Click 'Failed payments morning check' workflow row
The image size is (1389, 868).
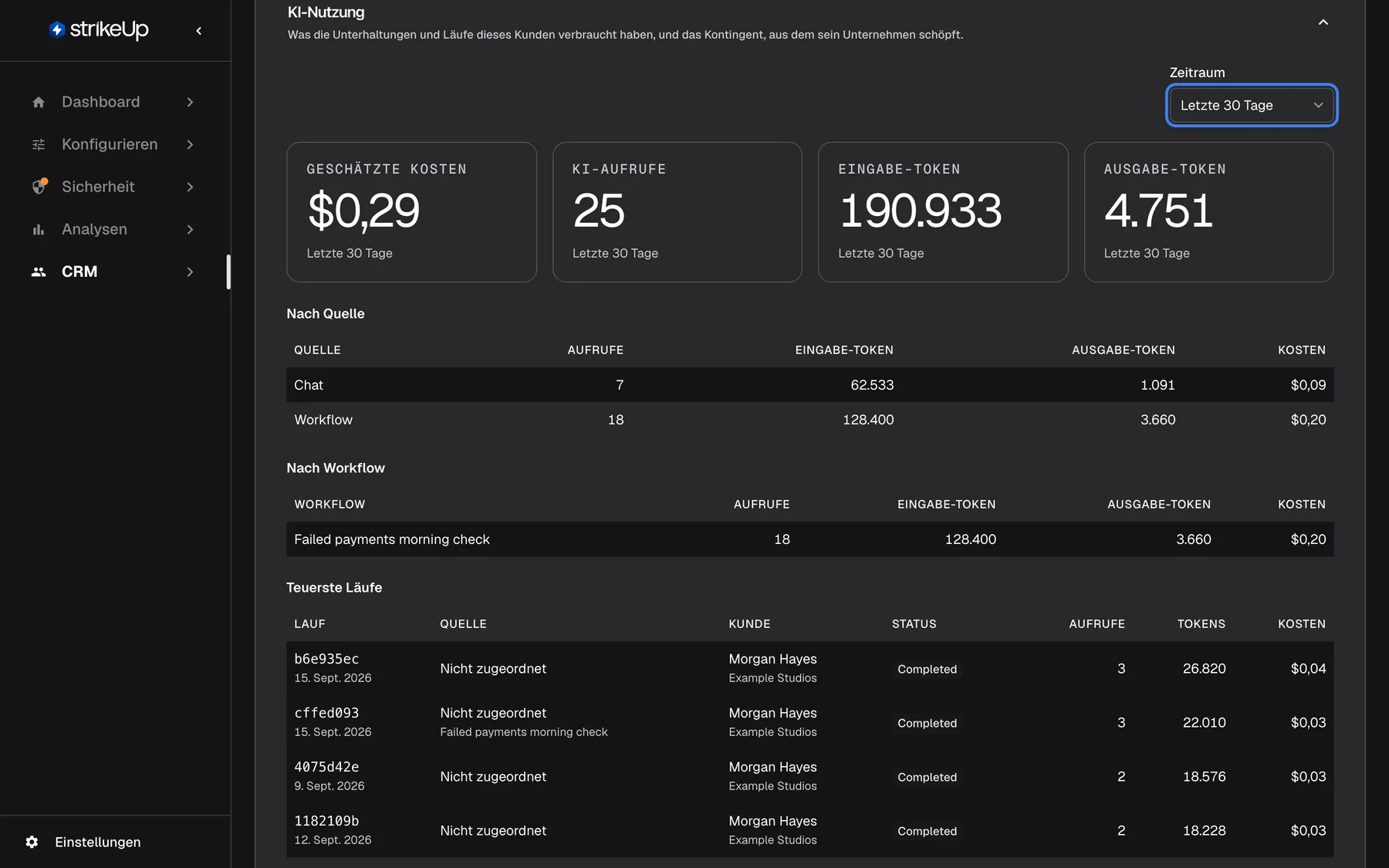click(x=809, y=539)
